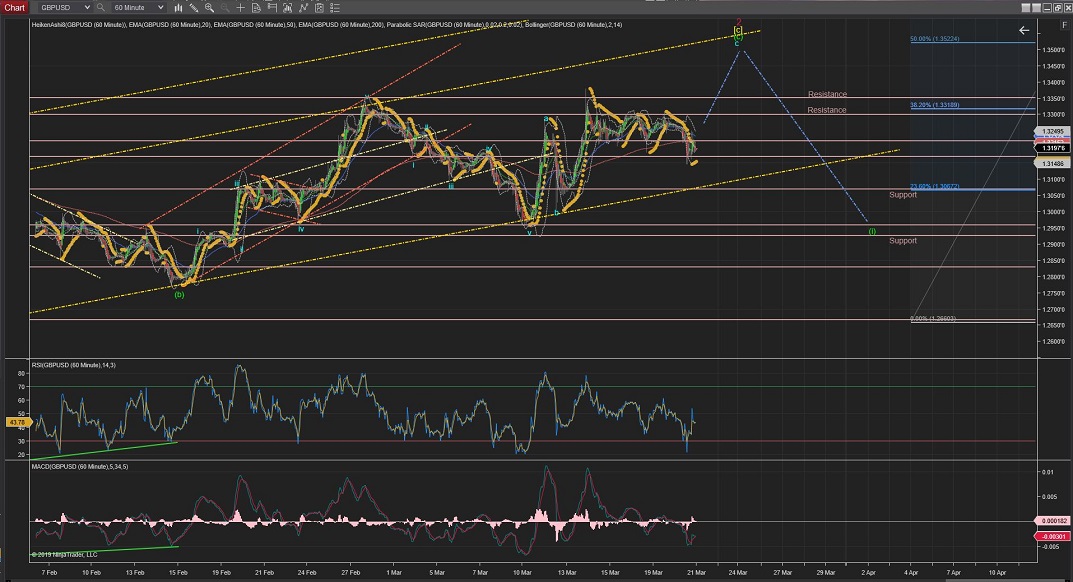Select the upper Resistance line label
Screen dimensions: 1073x582
827,95
